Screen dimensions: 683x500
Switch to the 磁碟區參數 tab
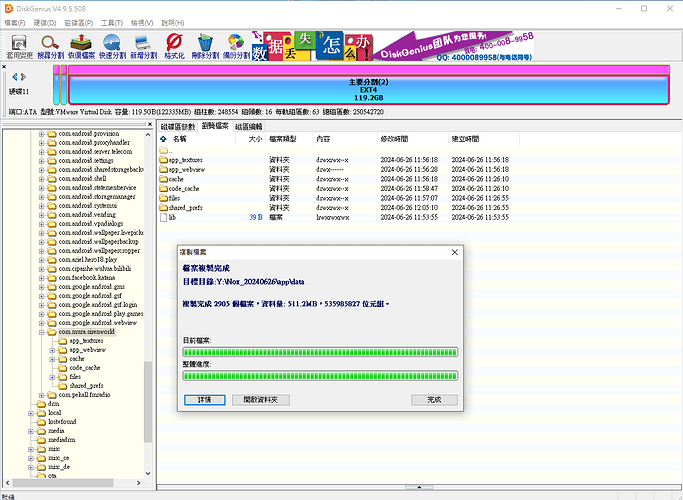178,127
